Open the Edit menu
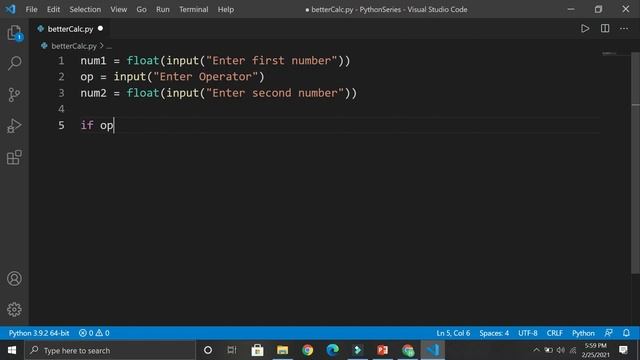The image size is (640, 360). point(53,9)
